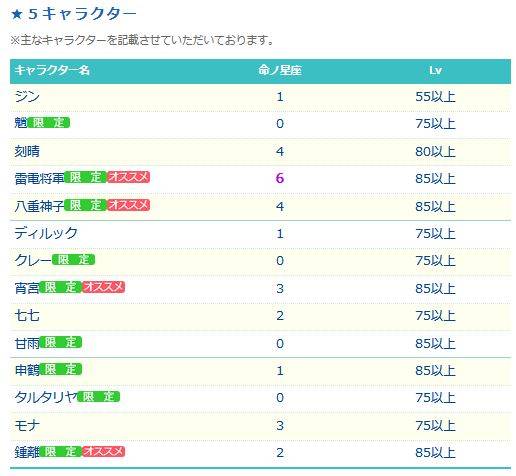Viewport: 516px width, 476px height.
Task: Click the 限定 badge beside クレー
Action: [73, 259]
